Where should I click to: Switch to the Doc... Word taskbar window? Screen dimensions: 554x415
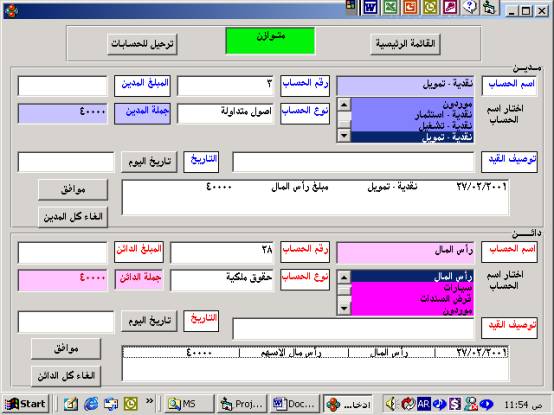pyautogui.click(x=295, y=404)
